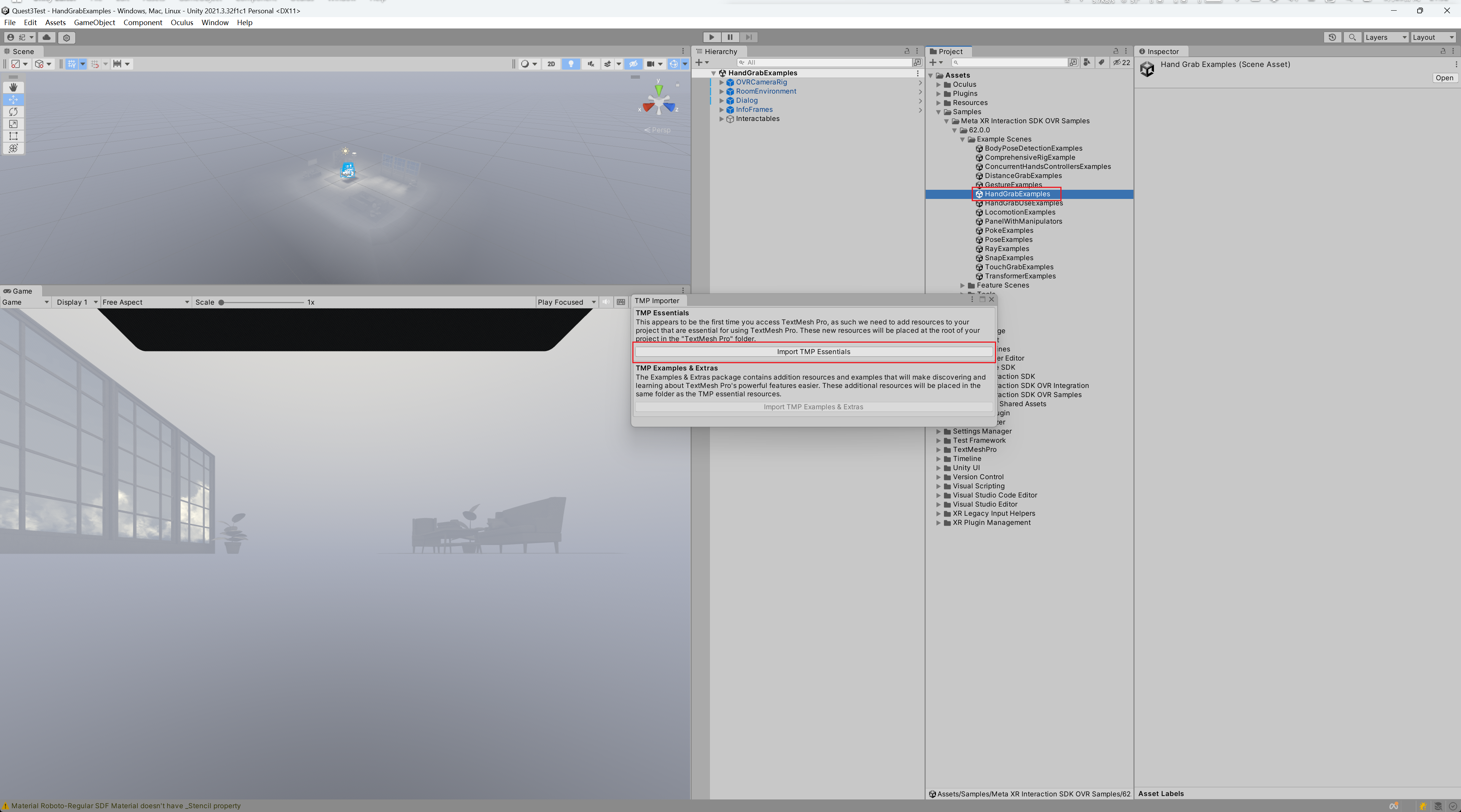The height and width of the screenshot is (812, 1461).
Task: Lock the Inspector panel
Action: (1443, 51)
